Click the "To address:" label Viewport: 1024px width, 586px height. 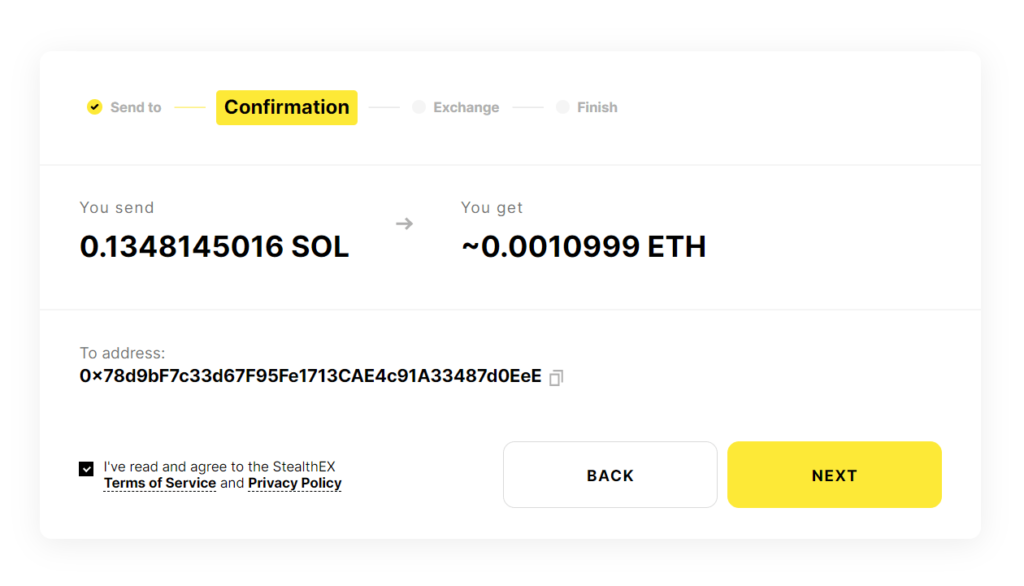coord(123,353)
